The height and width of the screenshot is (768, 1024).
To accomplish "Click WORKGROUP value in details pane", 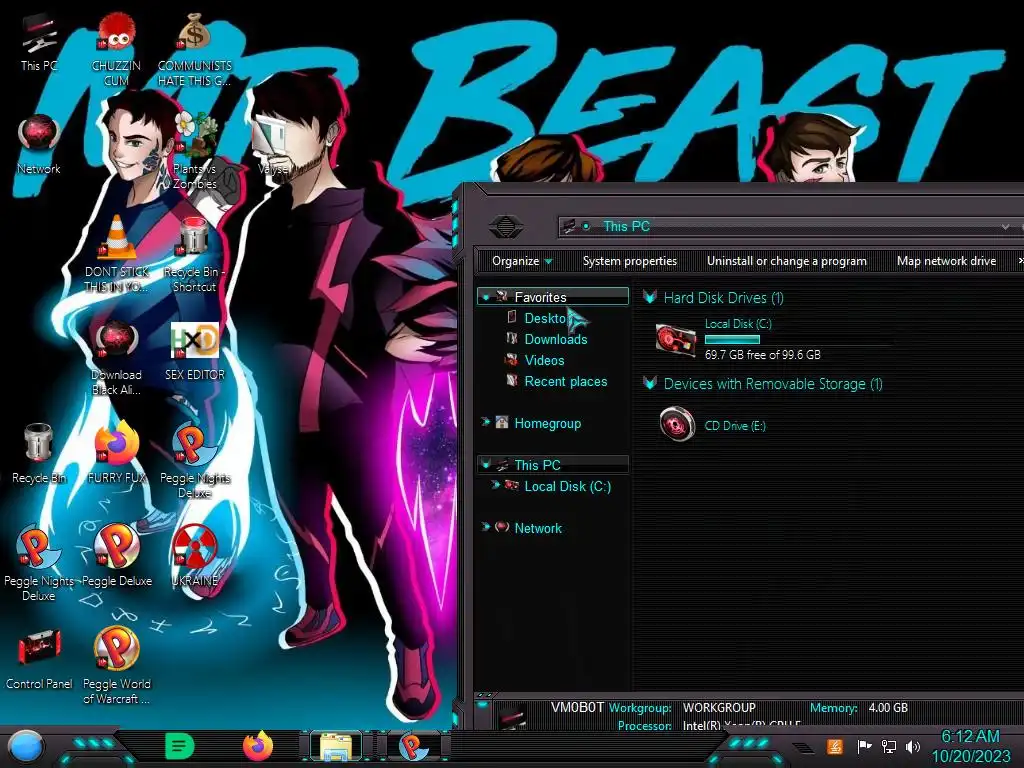I will point(719,708).
